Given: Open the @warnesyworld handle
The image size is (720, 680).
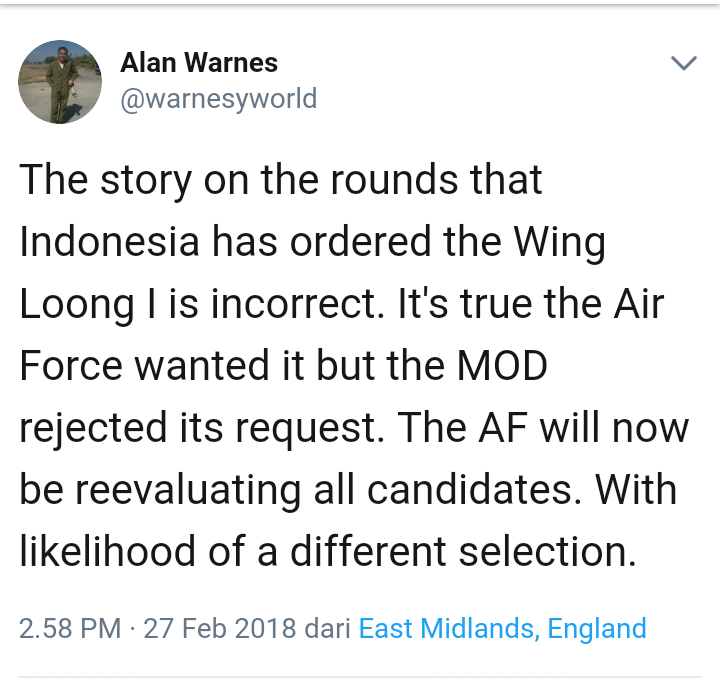Looking at the screenshot, I should 219,99.
